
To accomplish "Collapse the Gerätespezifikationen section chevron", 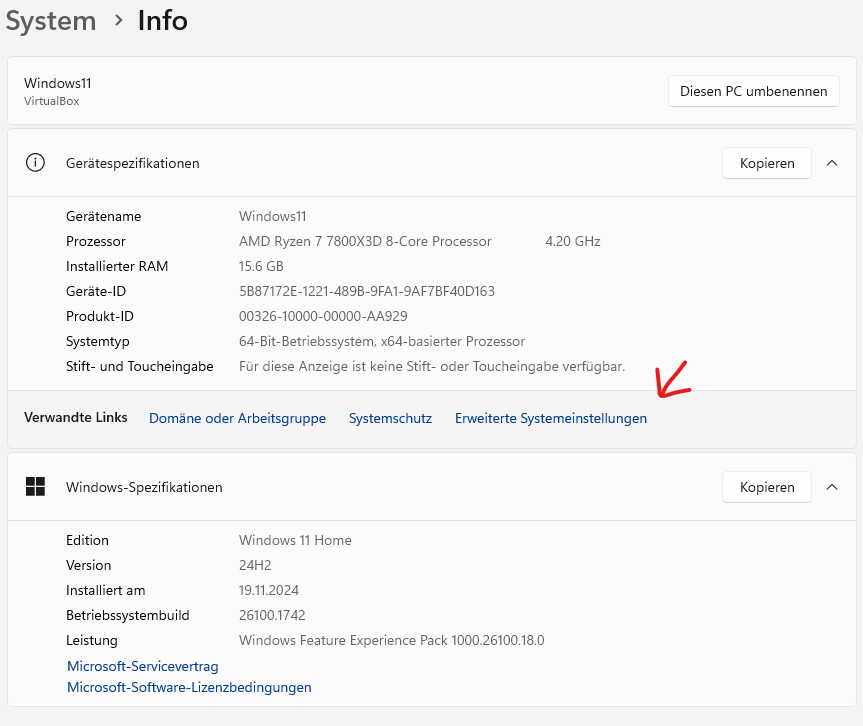I will pyautogui.click(x=832, y=163).
